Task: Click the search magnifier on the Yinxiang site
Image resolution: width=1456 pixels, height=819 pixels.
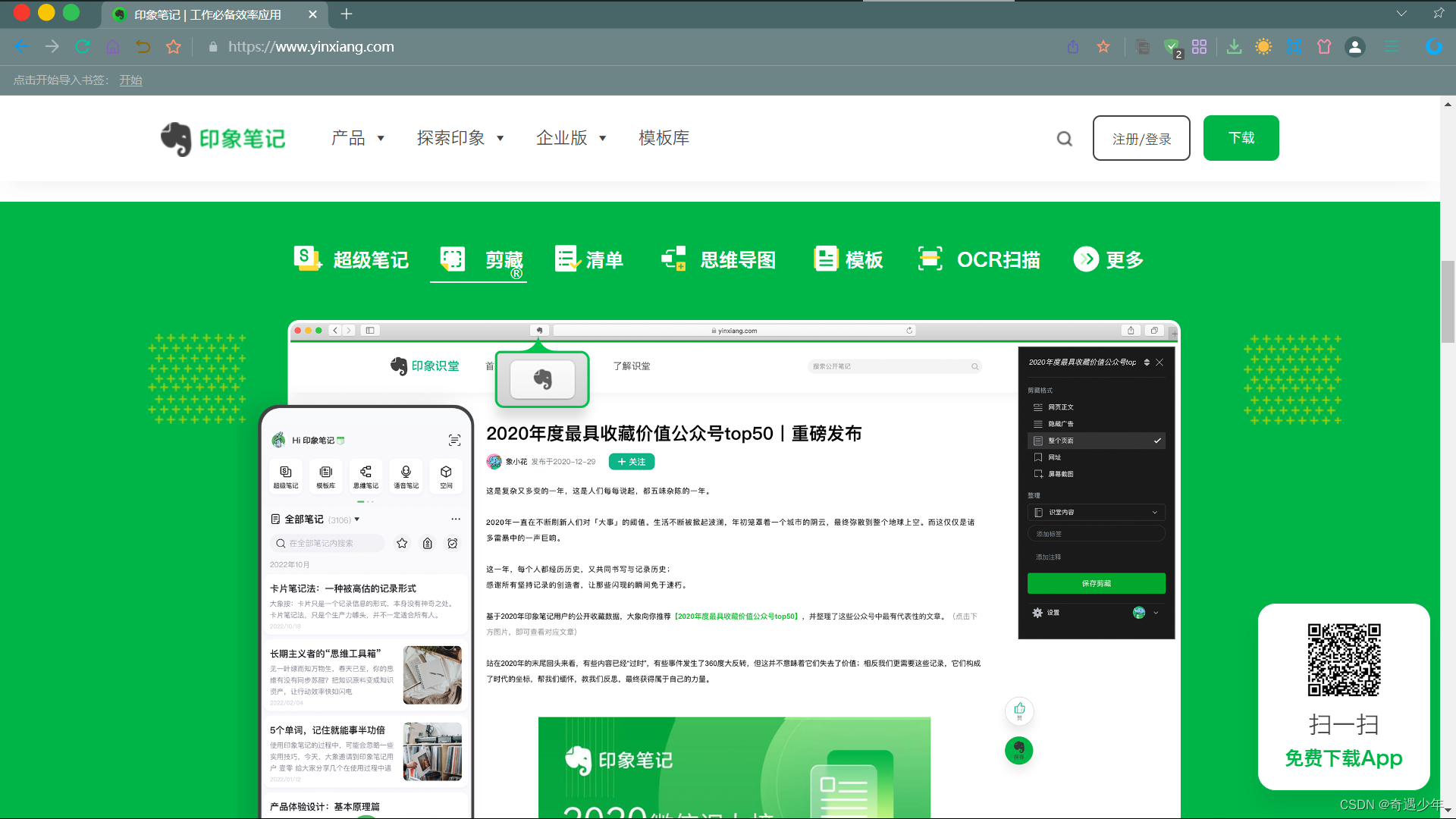Action: coord(1065,139)
